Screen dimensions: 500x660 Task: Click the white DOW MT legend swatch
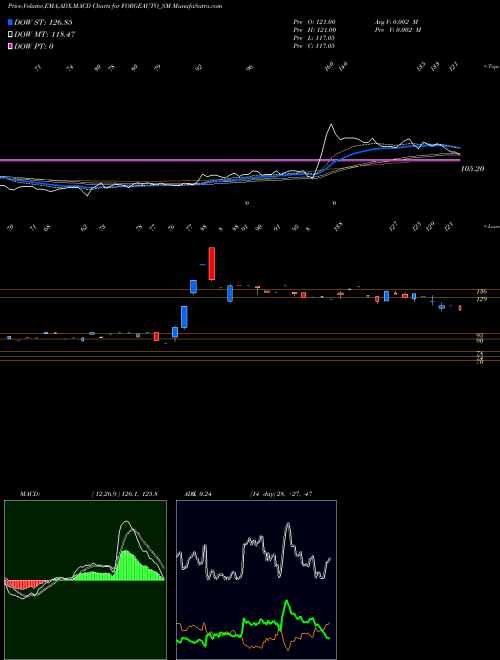pos(11,34)
